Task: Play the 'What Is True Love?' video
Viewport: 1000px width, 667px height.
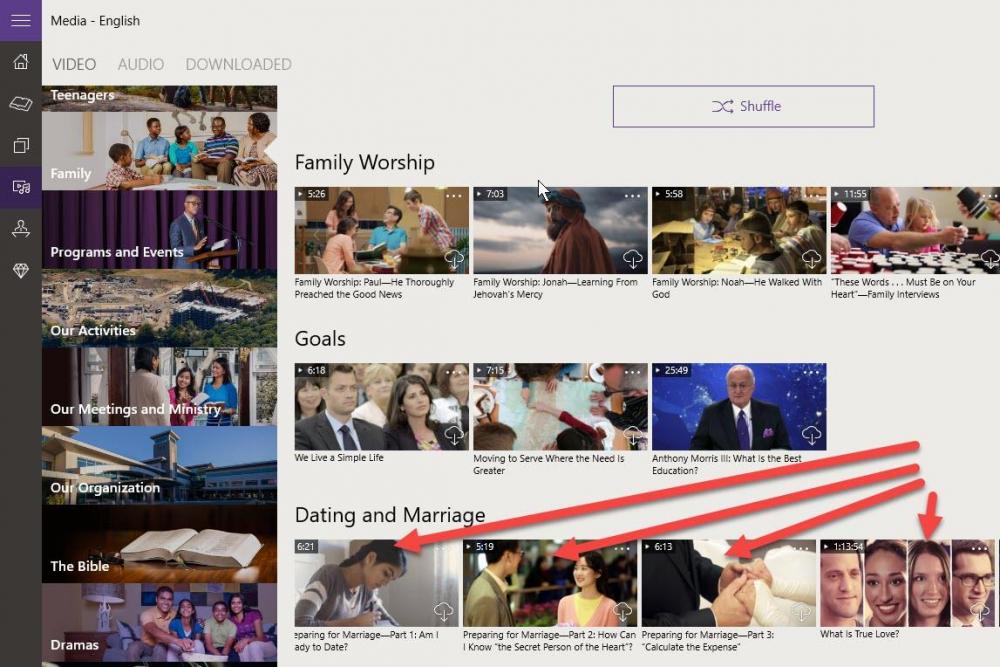Action: pyautogui.click(x=906, y=582)
